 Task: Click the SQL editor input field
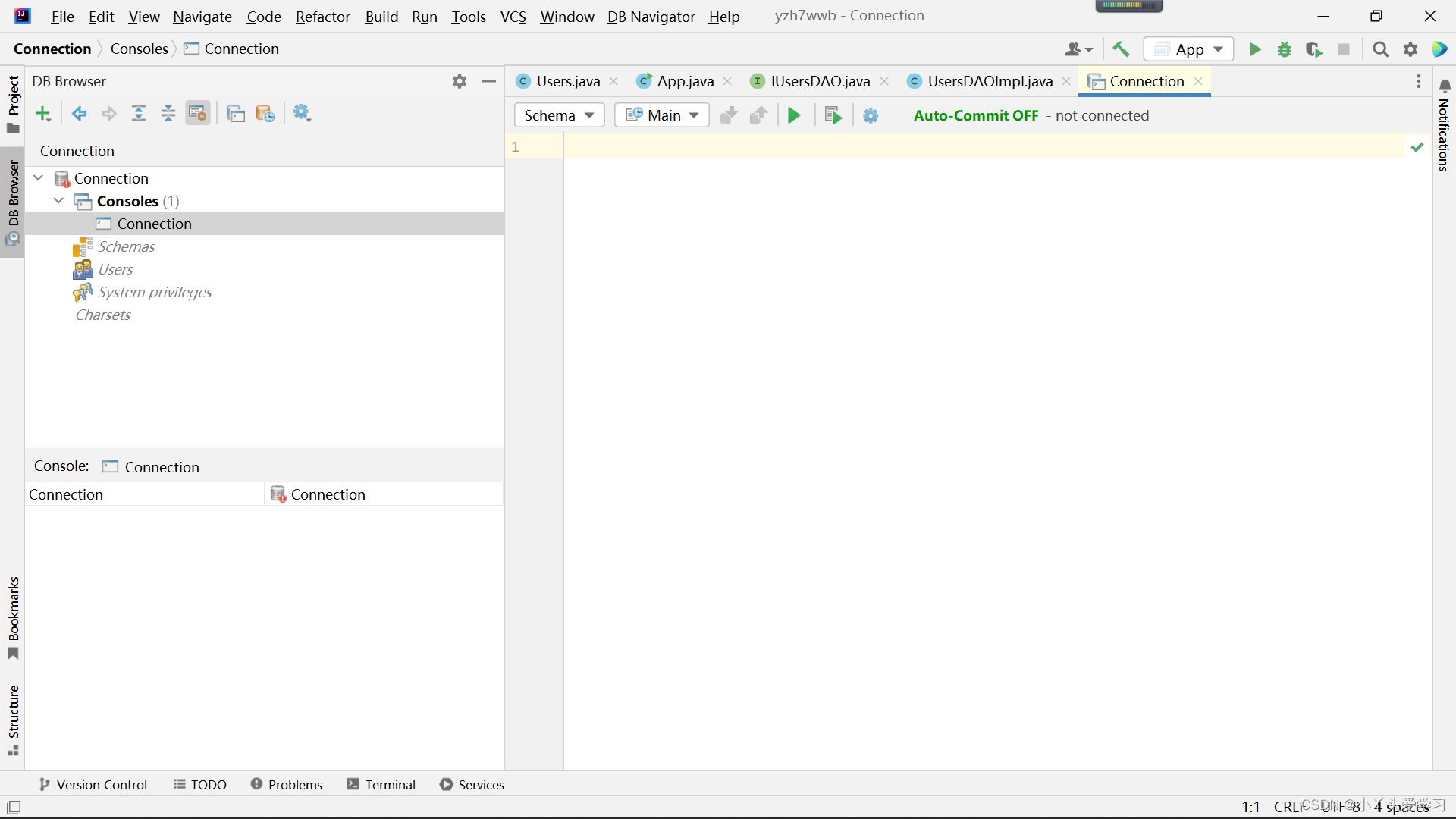click(x=990, y=147)
